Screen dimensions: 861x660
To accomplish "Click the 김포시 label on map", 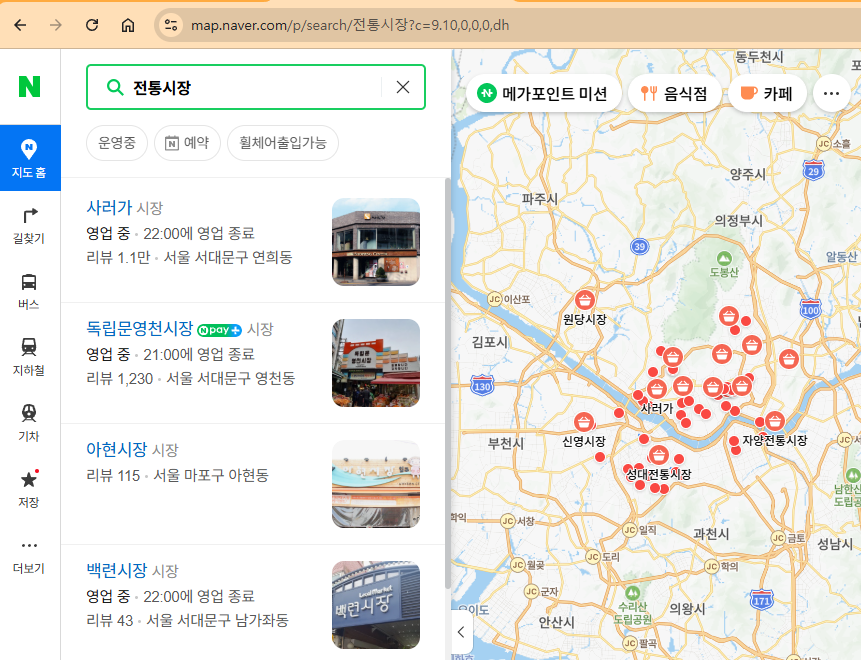I will pos(490,342).
